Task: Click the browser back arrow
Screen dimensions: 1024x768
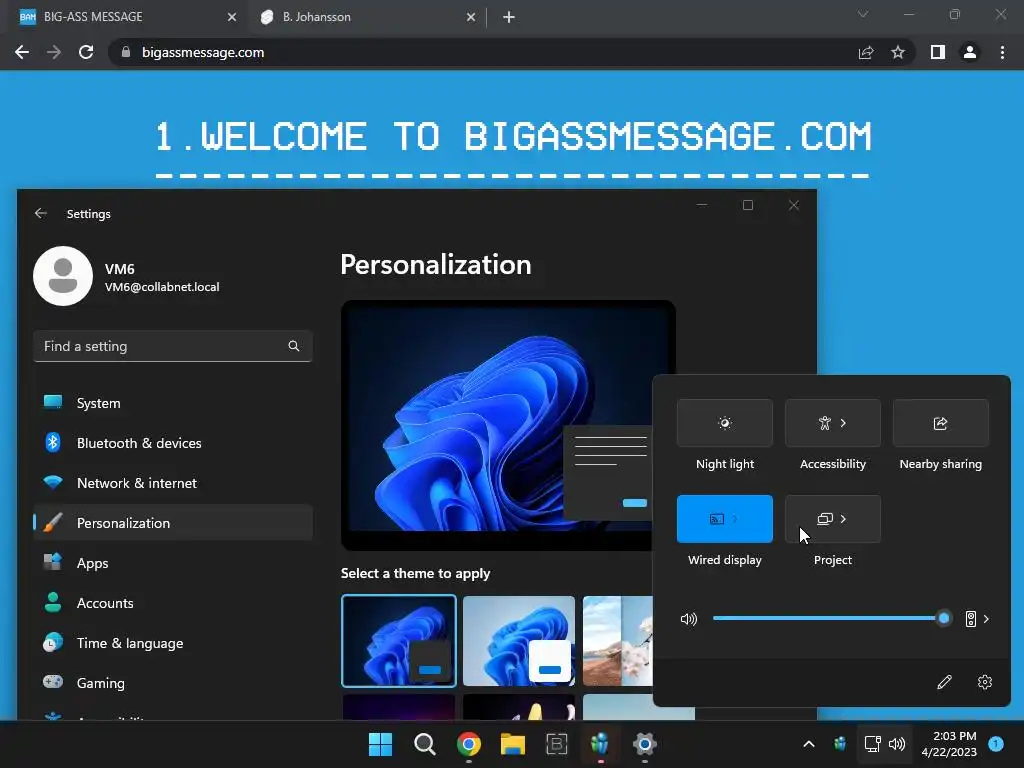Action: 22,52
